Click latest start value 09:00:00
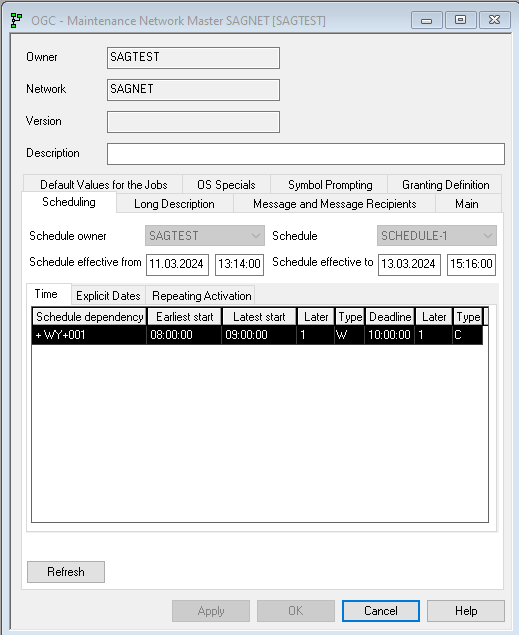This screenshot has height=635, width=519. (247, 335)
